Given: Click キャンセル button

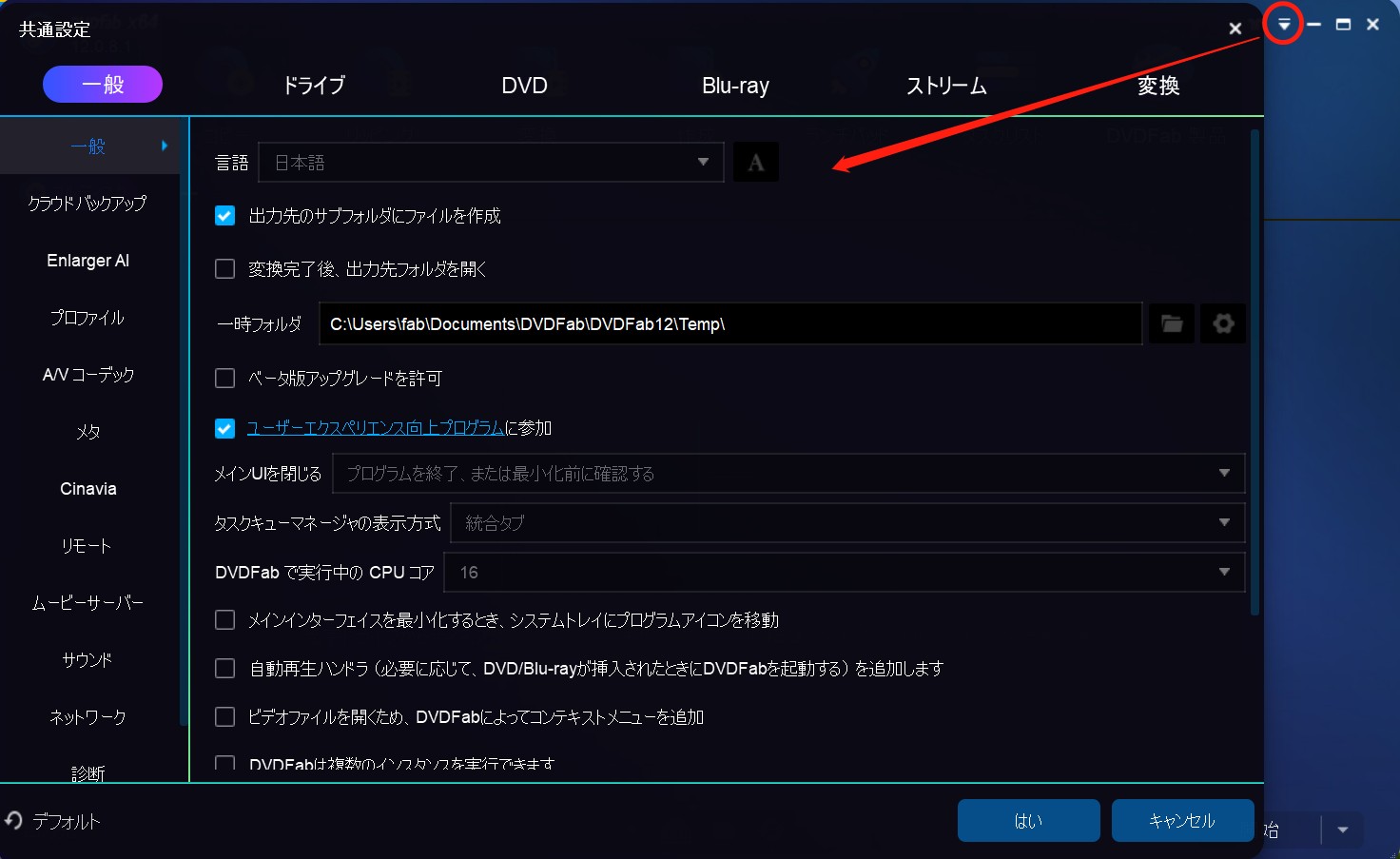Looking at the screenshot, I should tap(1182, 820).
